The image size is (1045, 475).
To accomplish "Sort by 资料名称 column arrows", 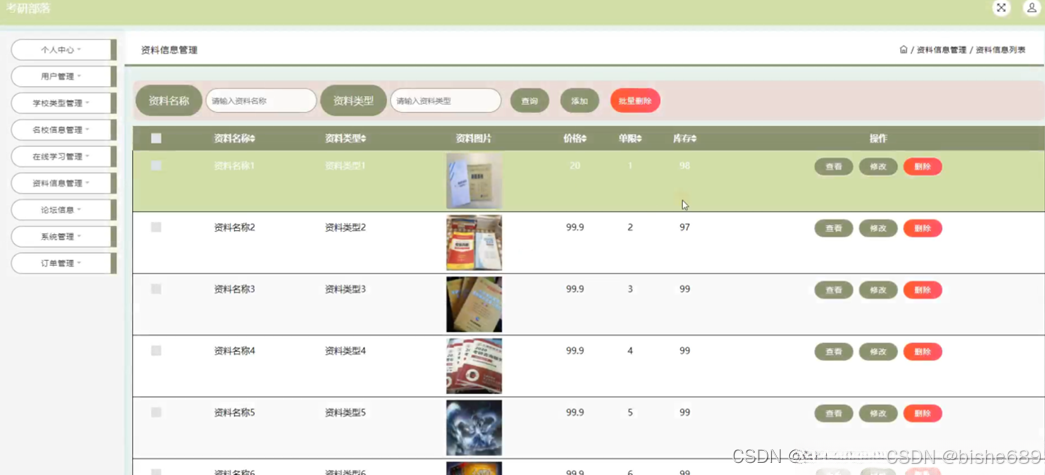I will [x=253, y=139].
